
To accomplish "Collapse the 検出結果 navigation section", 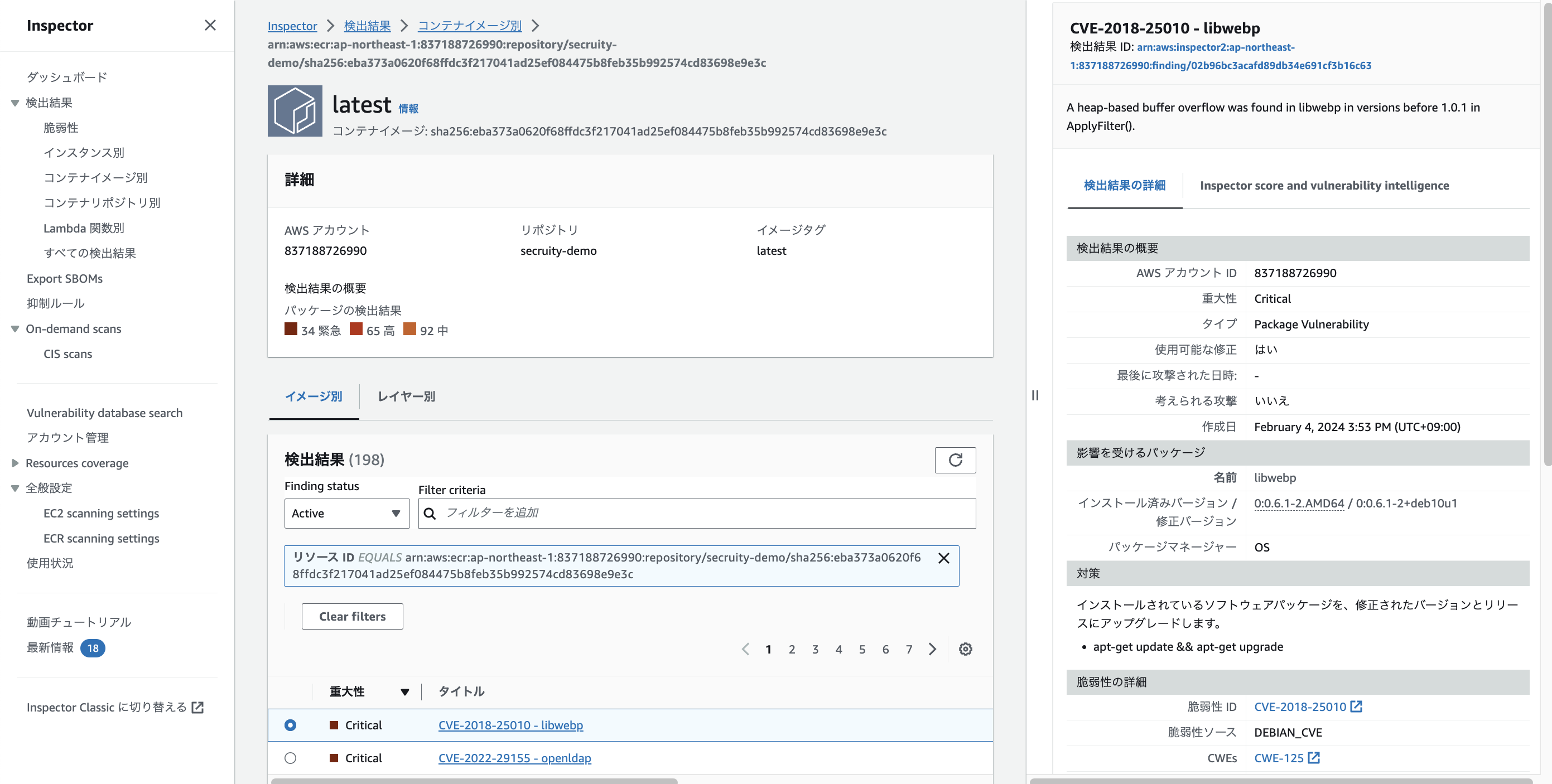I will 15,103.
